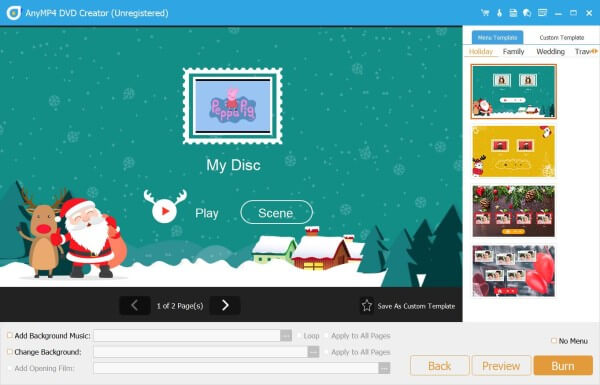Select the Wedding category tab
The width and height of the screenshot is (600, 385).
coord(550,51)
